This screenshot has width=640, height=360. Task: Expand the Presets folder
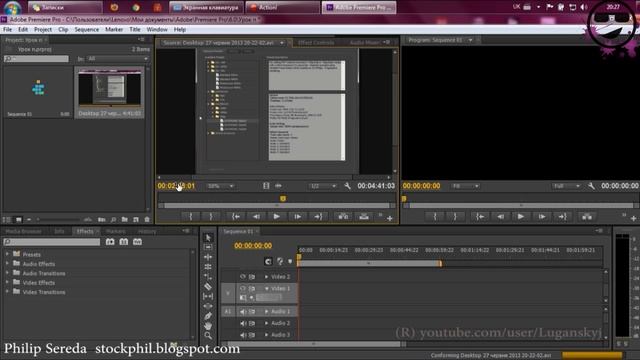tap(7, 254)
